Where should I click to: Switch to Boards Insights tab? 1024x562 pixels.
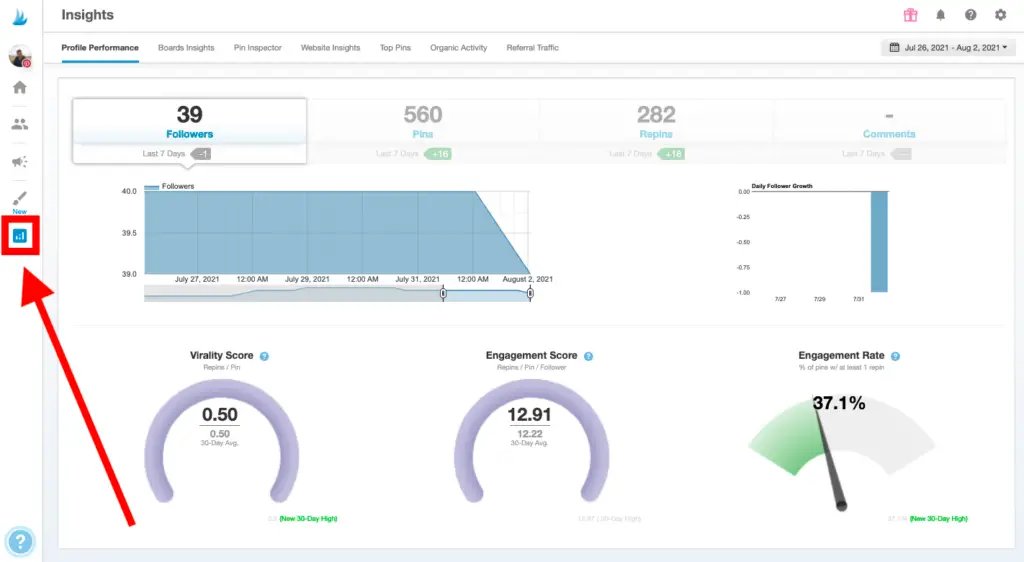coord(186,48)
